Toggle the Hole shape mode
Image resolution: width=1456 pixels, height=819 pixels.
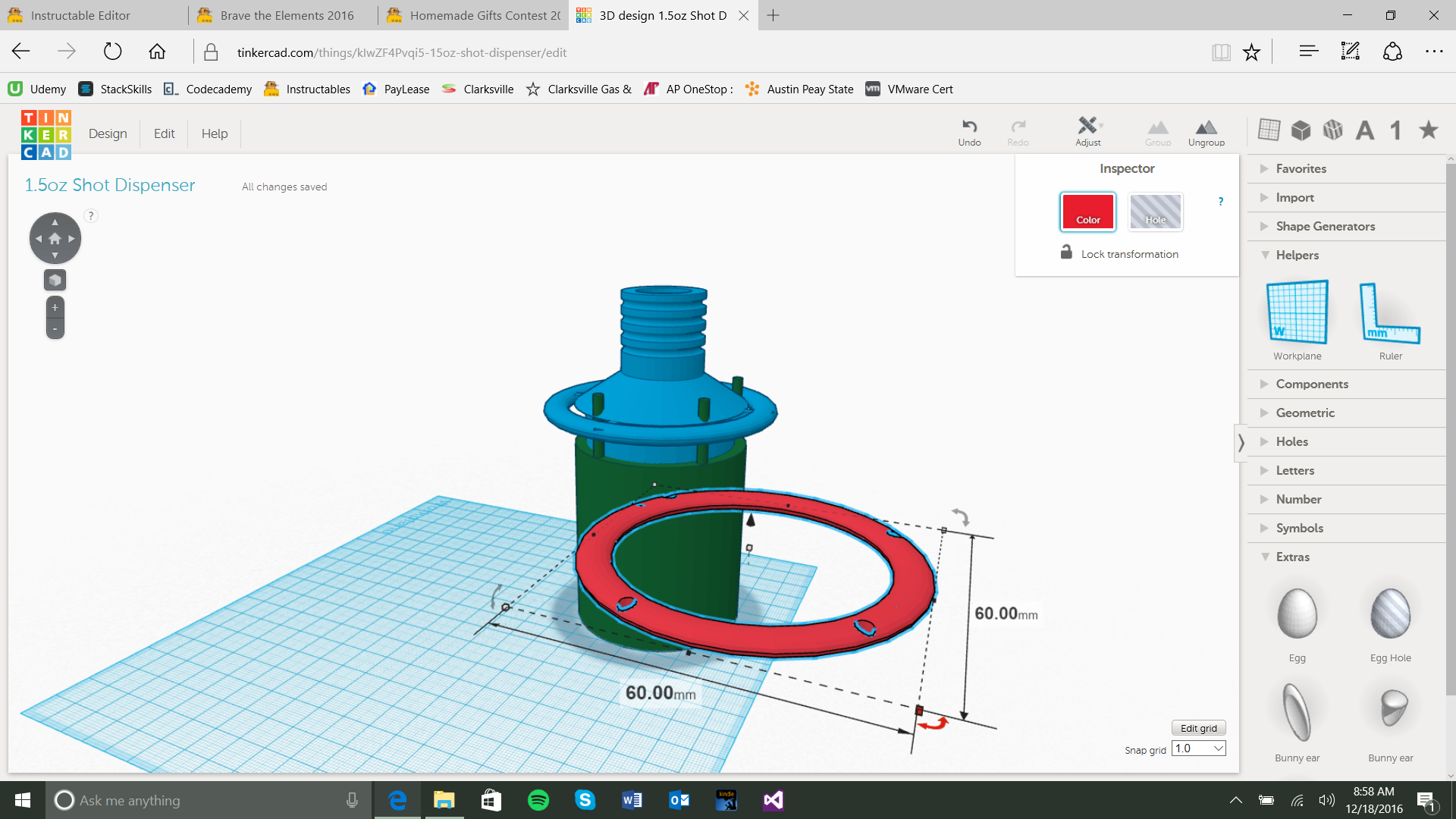(x=1155, y=212)
